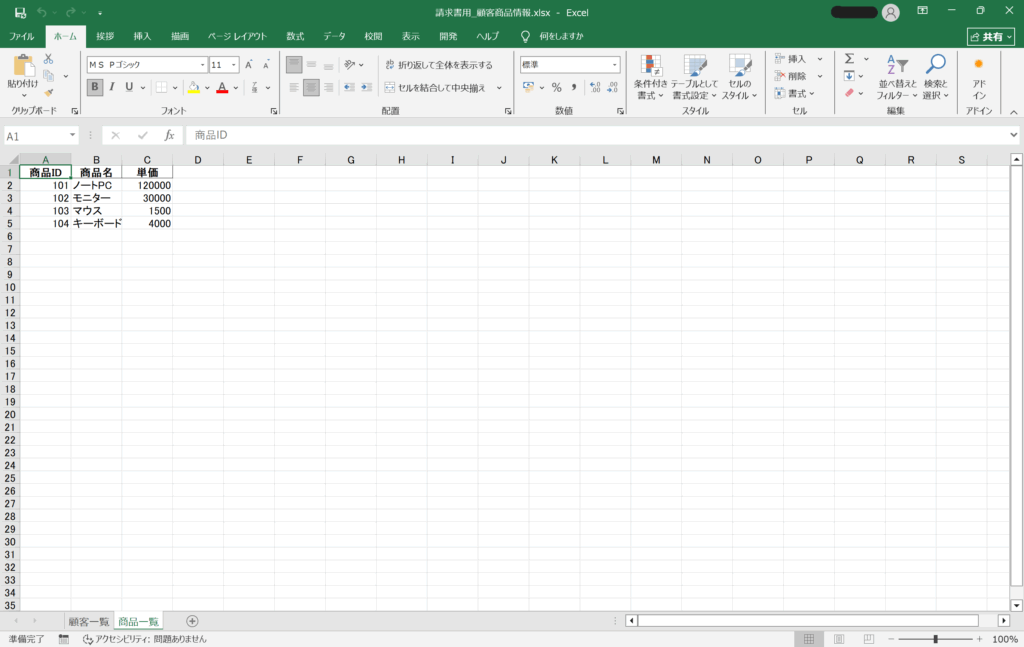Viewport: 1024px width, 647px height.
Task: Align cell content to the top
Action: [x=294, y=65]
